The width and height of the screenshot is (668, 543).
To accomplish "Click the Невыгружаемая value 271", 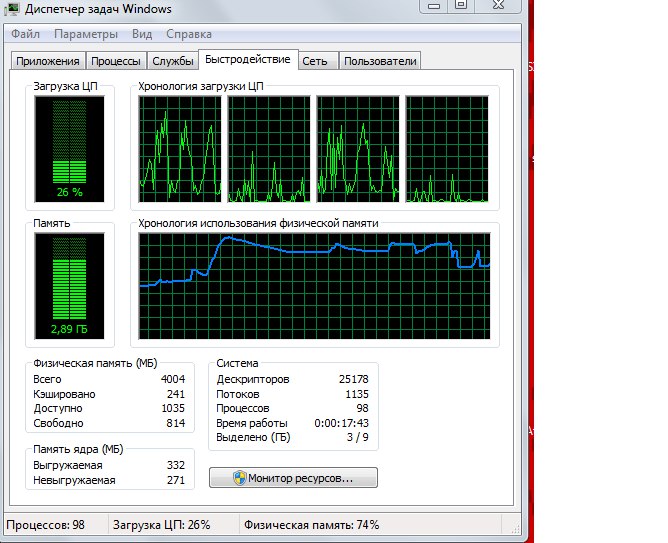I will [x=176, y=480].
